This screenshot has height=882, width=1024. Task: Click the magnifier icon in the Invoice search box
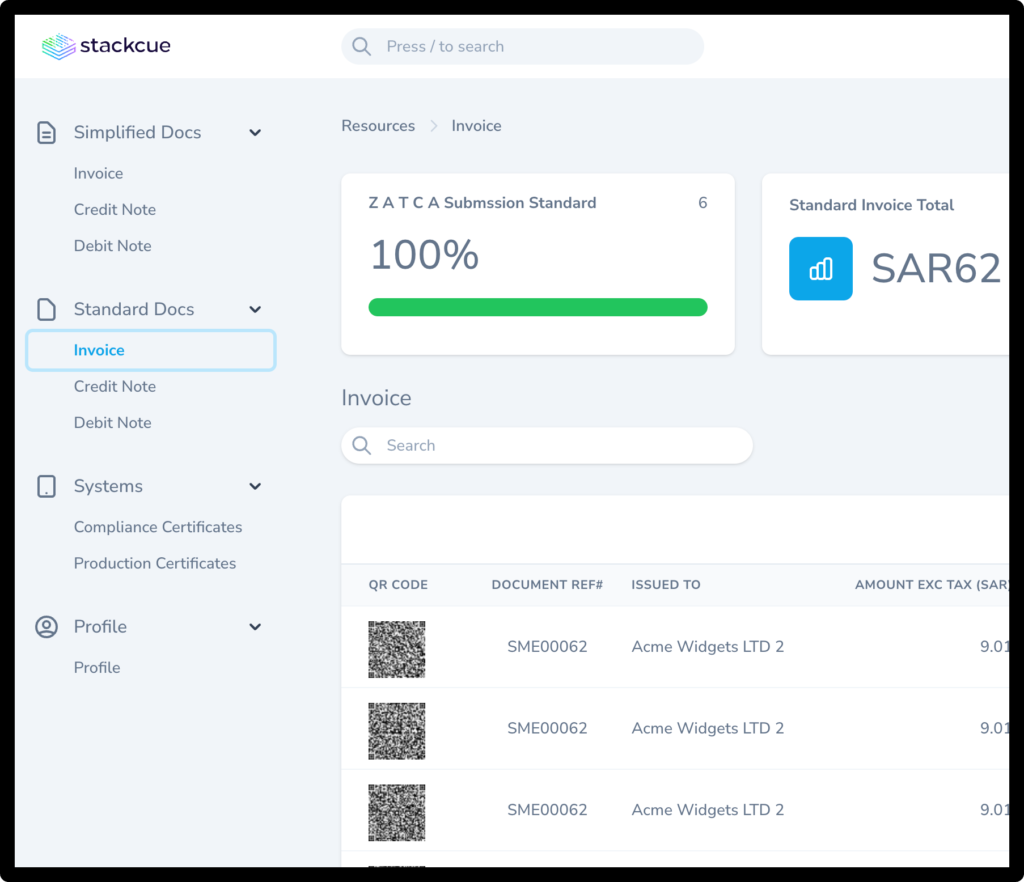(361, 445)
